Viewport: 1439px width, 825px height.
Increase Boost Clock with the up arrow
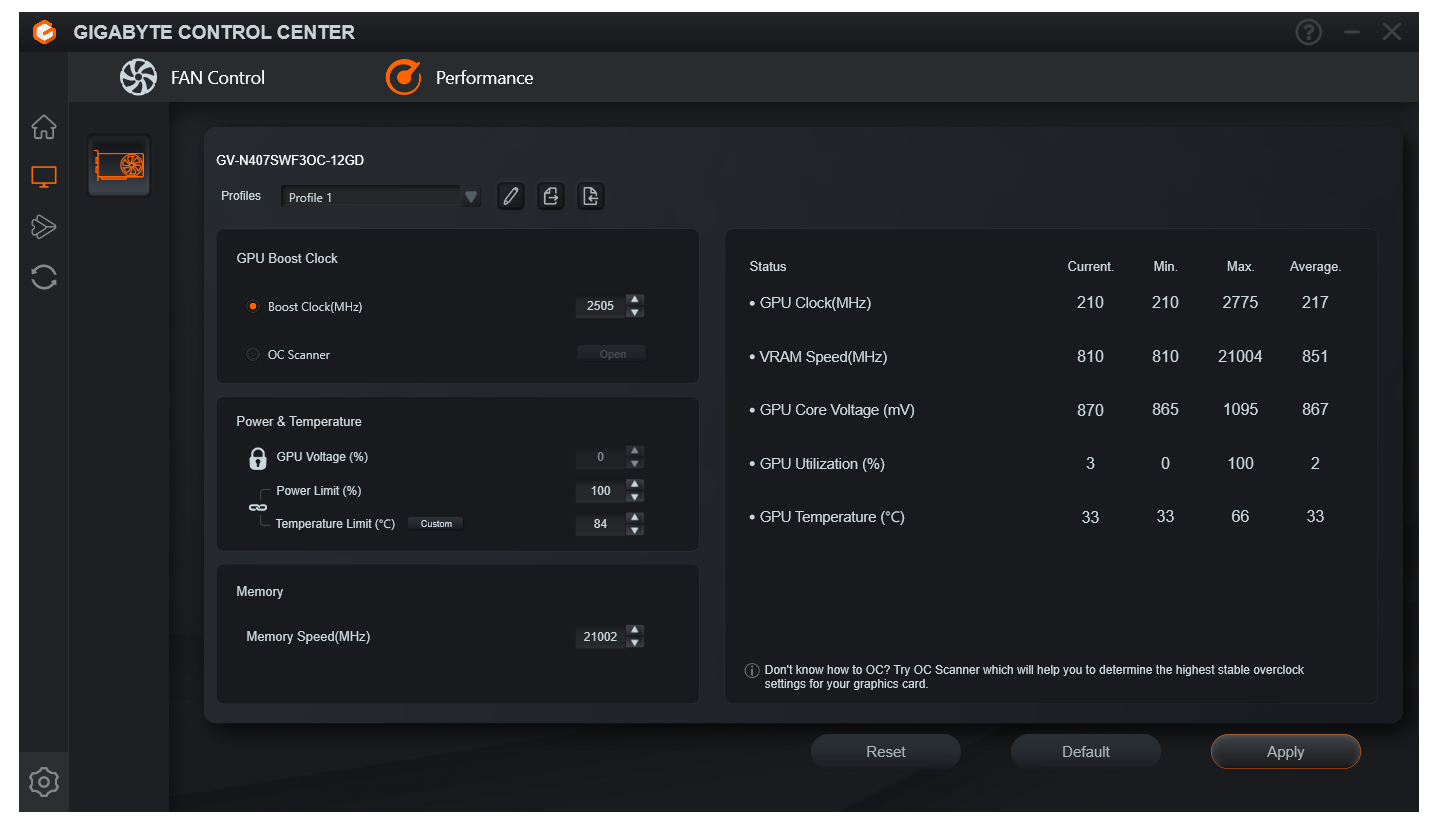click(x=634, y=300)
